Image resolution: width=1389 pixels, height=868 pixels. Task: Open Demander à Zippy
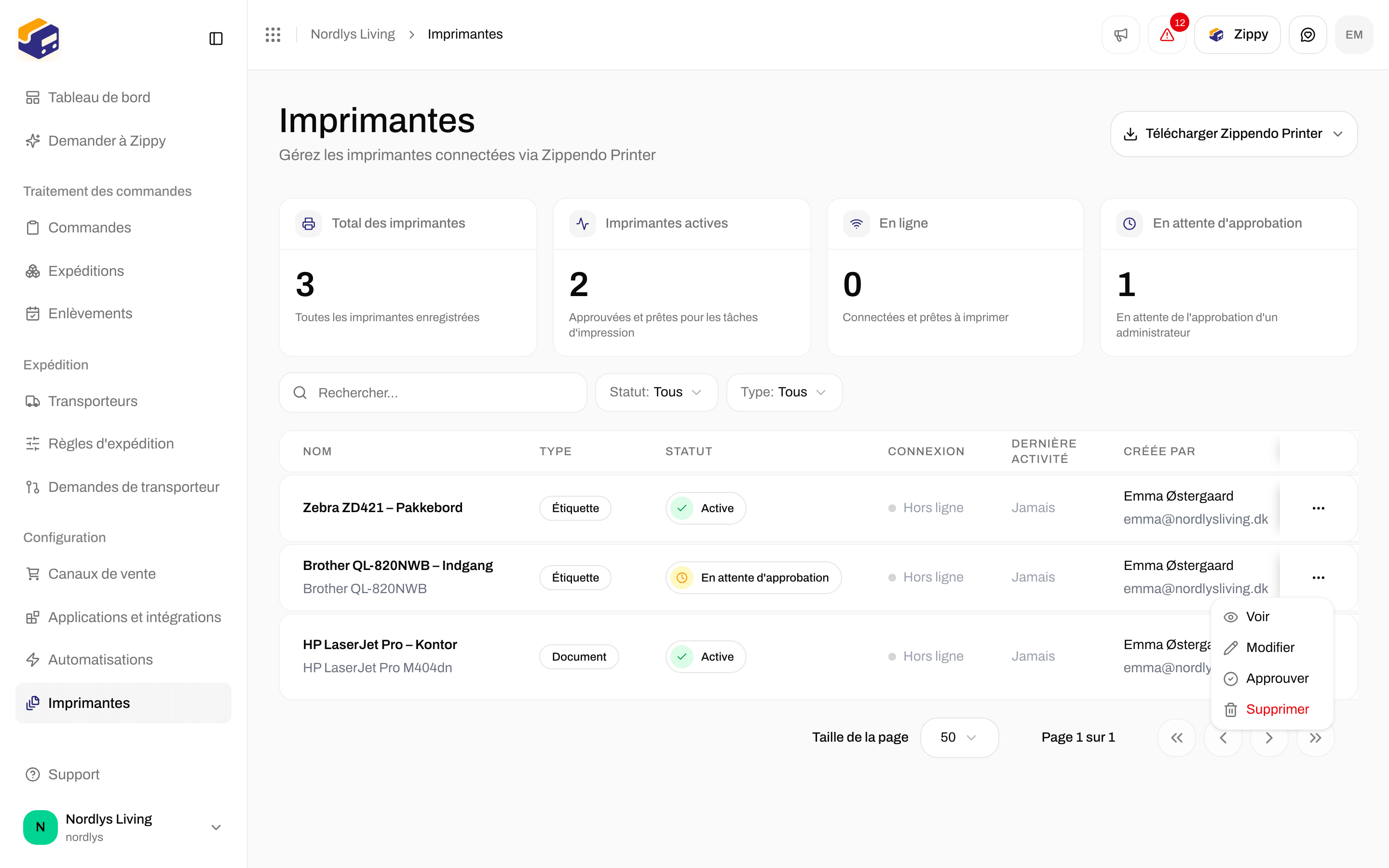tap(123, 141)
